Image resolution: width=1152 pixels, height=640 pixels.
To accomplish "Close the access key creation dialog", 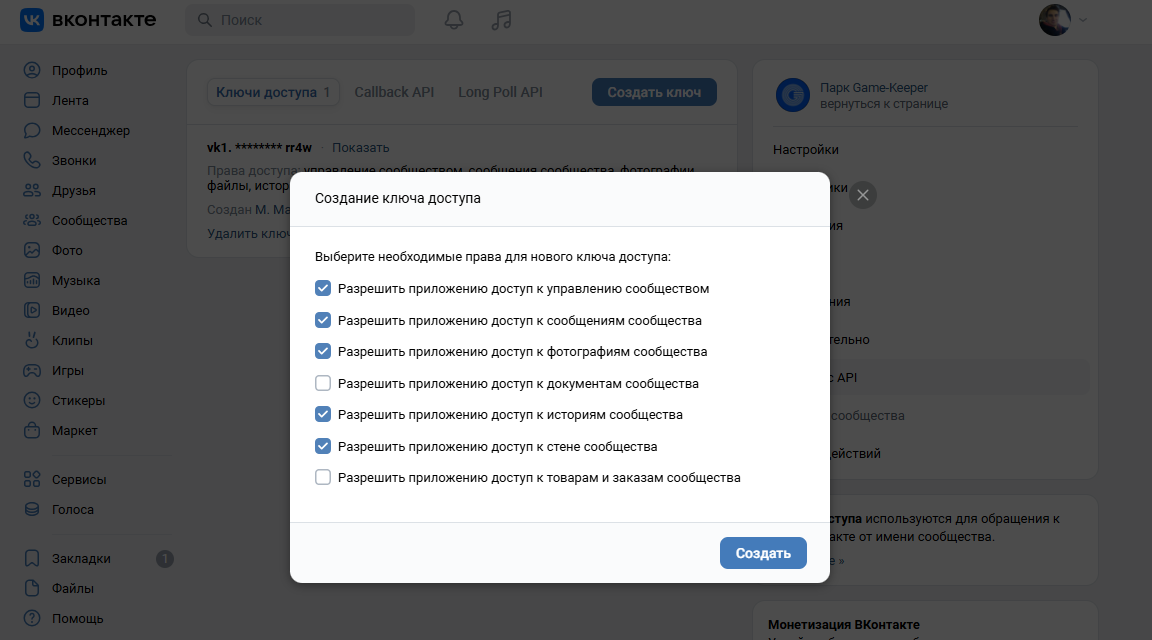I will coord(863,195).
